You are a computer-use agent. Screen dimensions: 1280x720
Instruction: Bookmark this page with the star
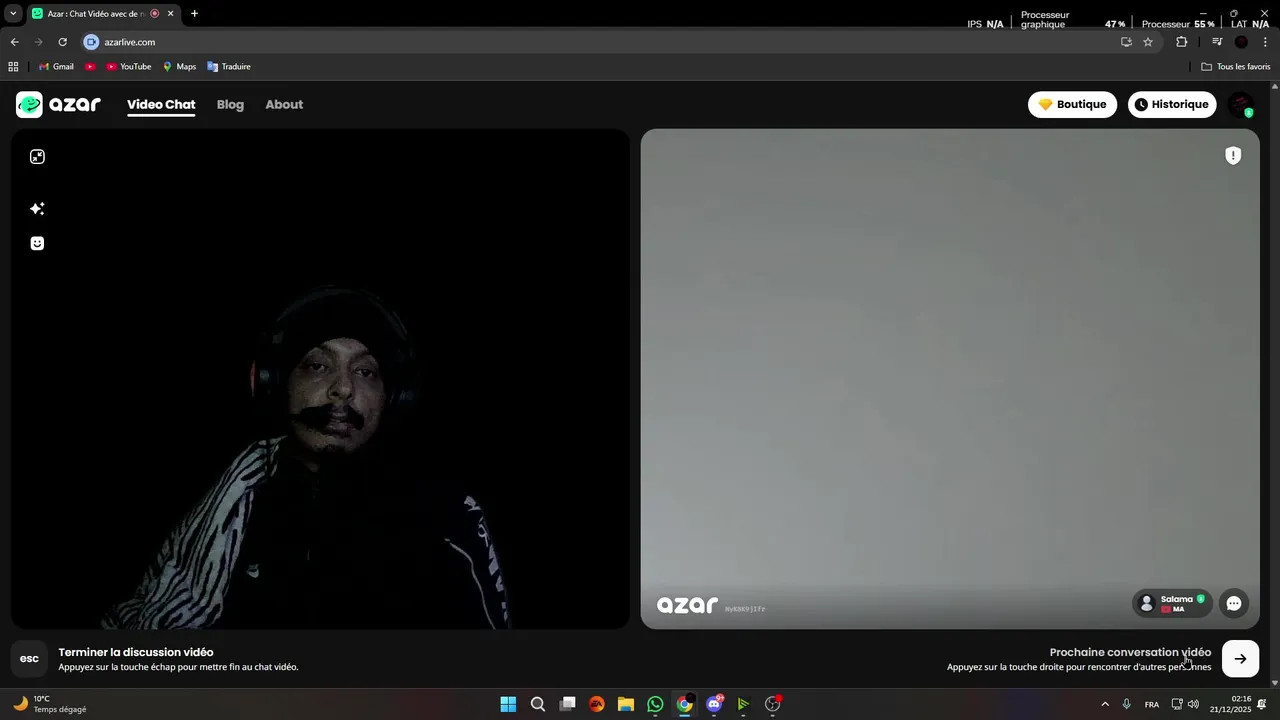coord(1148,42)
